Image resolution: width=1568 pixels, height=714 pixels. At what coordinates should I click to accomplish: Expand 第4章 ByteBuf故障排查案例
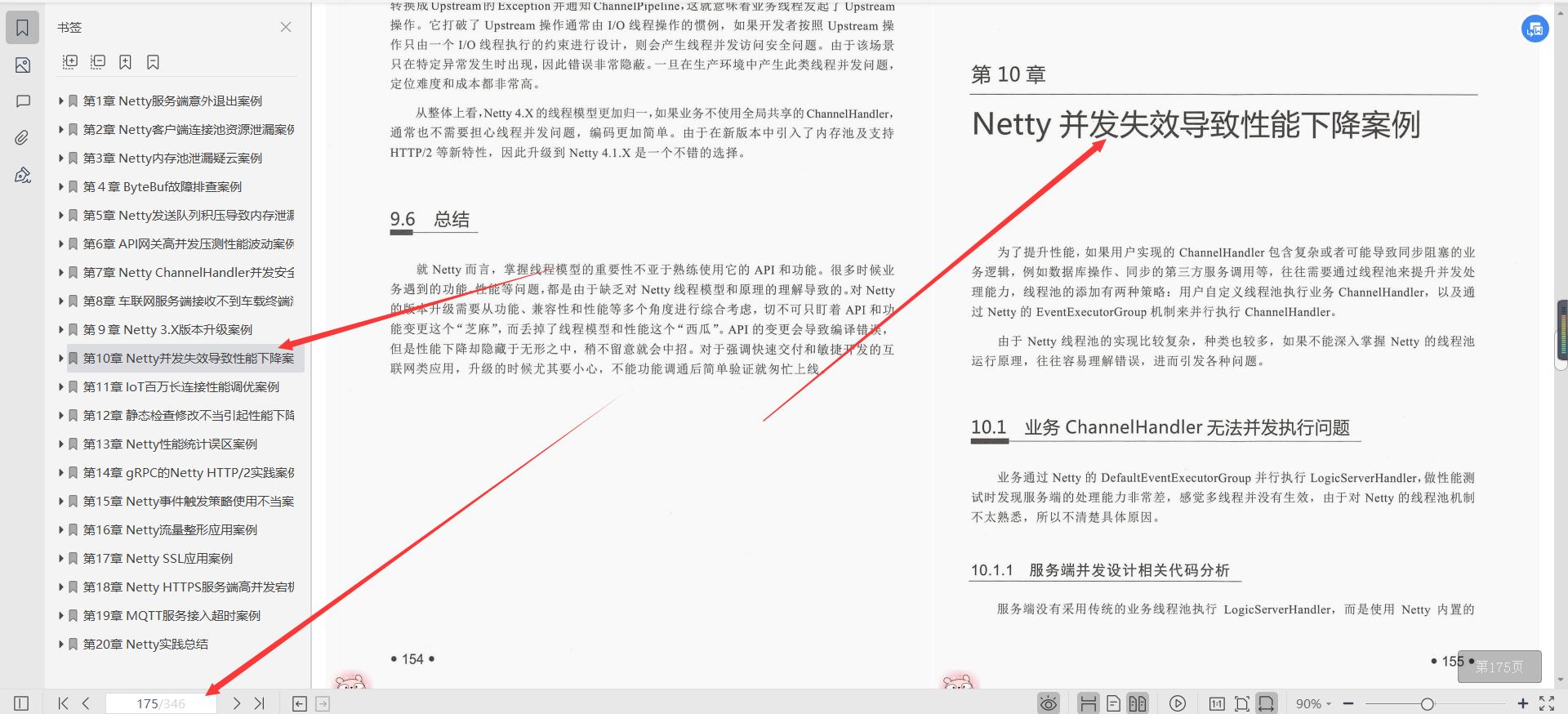[x=61, y=187]
